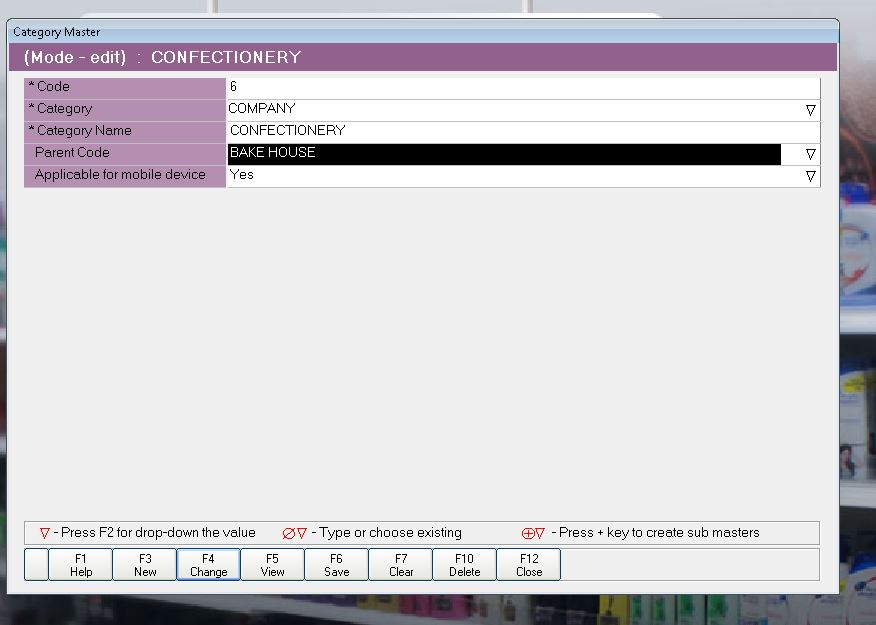The width and height of the screenshot is (876, 625).
Task: Click the Press + key to create sub masters text
Action: click(x=655, y=533)
